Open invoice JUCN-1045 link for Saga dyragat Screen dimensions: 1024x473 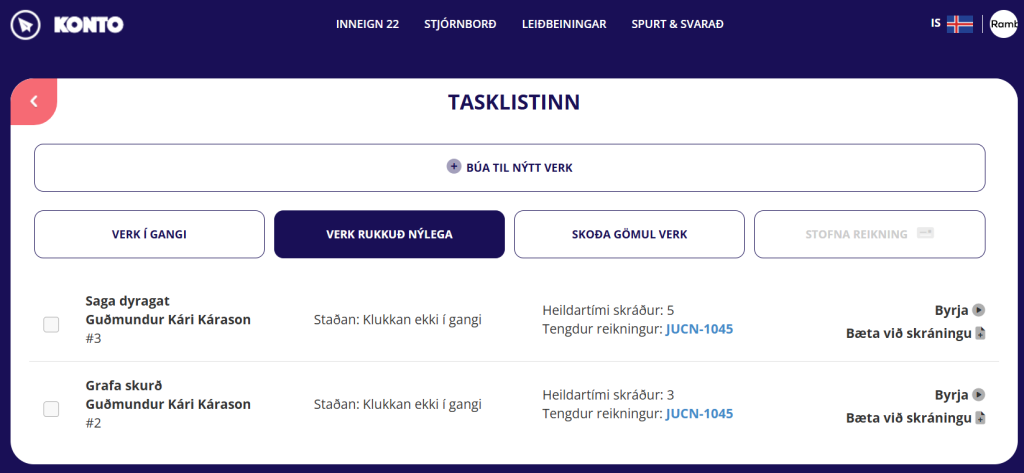click(x=699, y=329)
